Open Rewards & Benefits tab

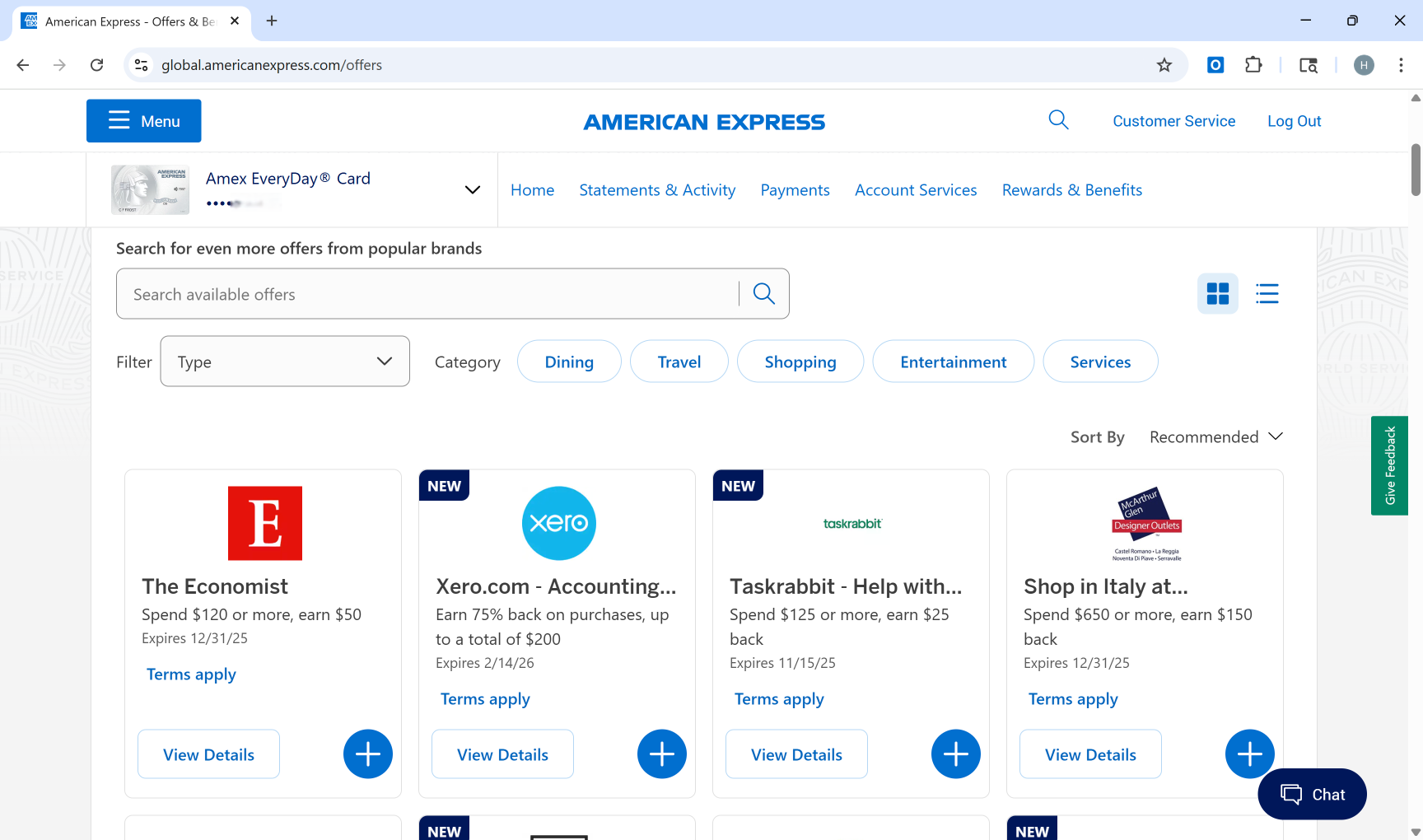pyautogui.click(x=1071, y=190)
